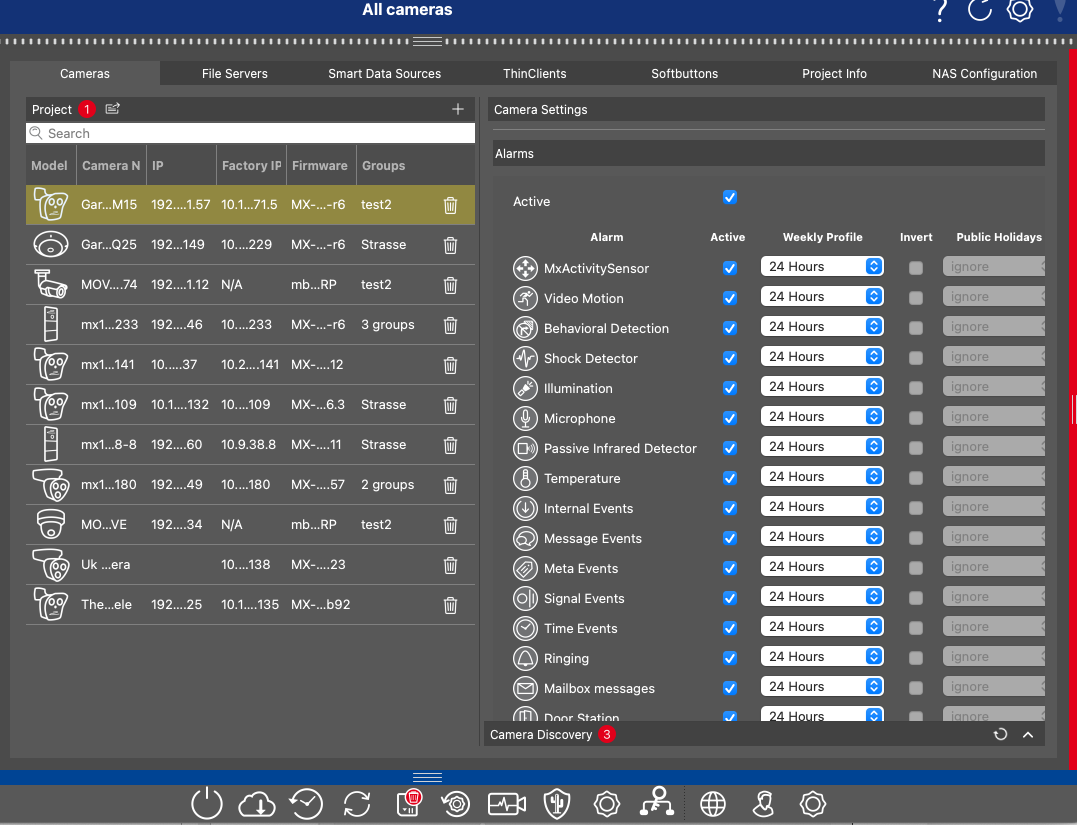This screenshot has width=1077, height=825.
Task: Open Weekly Profile dropdown for MxActivitySensor
Action: pos(822,267)
